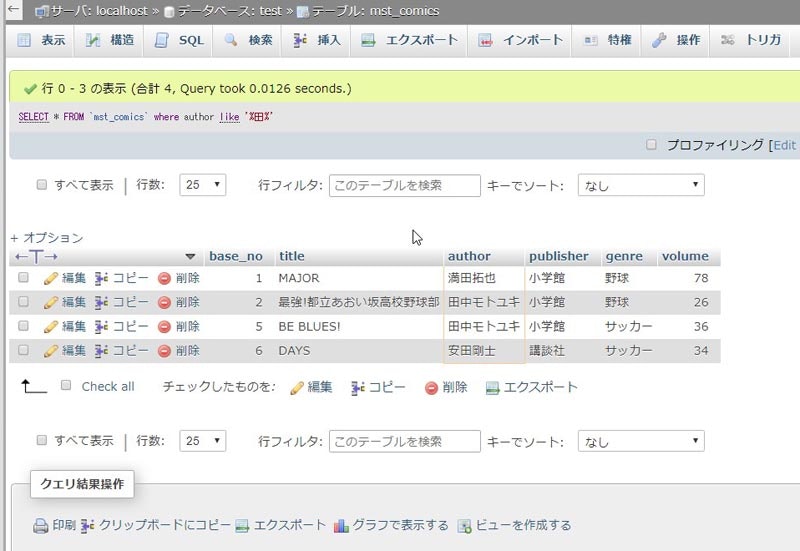800x551 pixels.
Task: Click the ビューを作成する icon
Action: click(464, 525)
